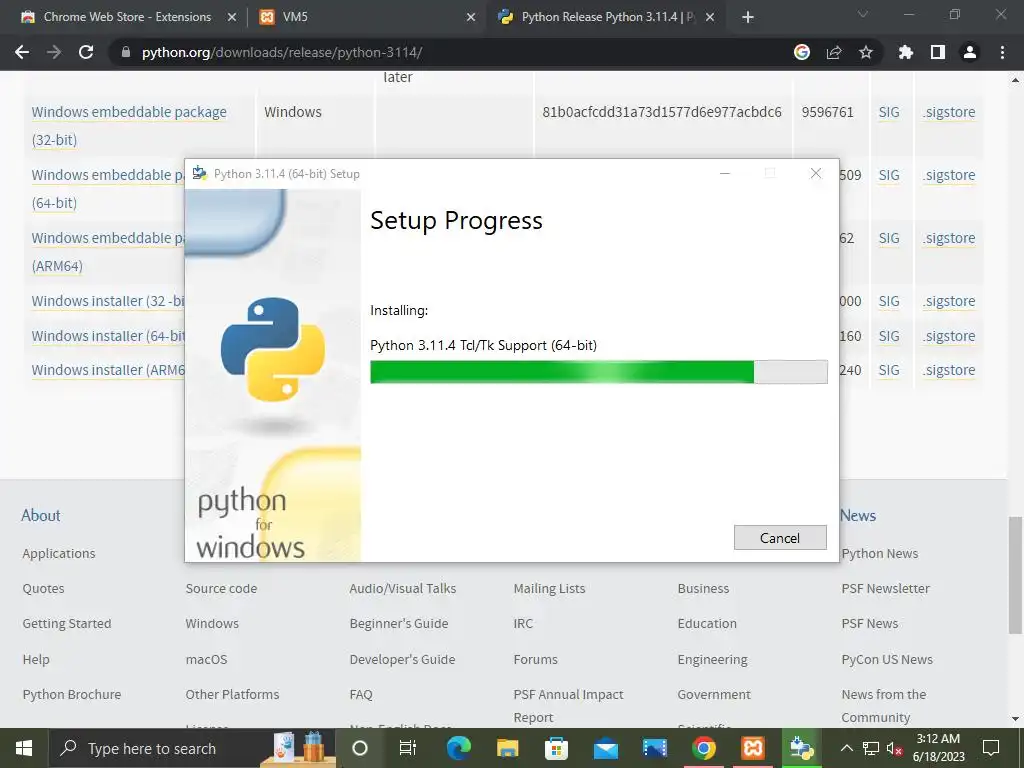Open the Beginner's Guide footer link
Viewport: 1024px width, 768px height.
399,624
